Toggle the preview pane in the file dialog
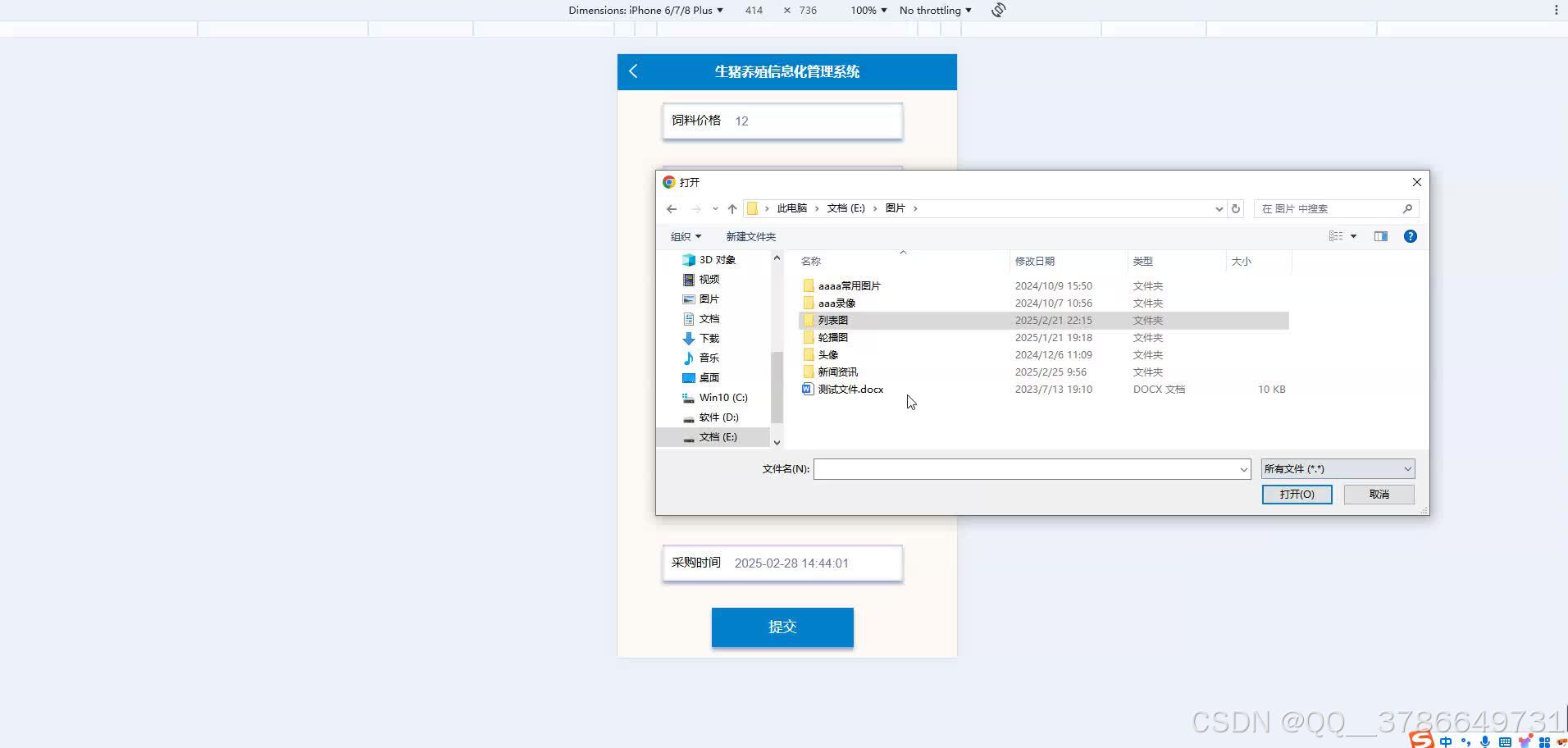Image resolution: width=1568 pixels, height=748 pixels. pos(1381,236)
